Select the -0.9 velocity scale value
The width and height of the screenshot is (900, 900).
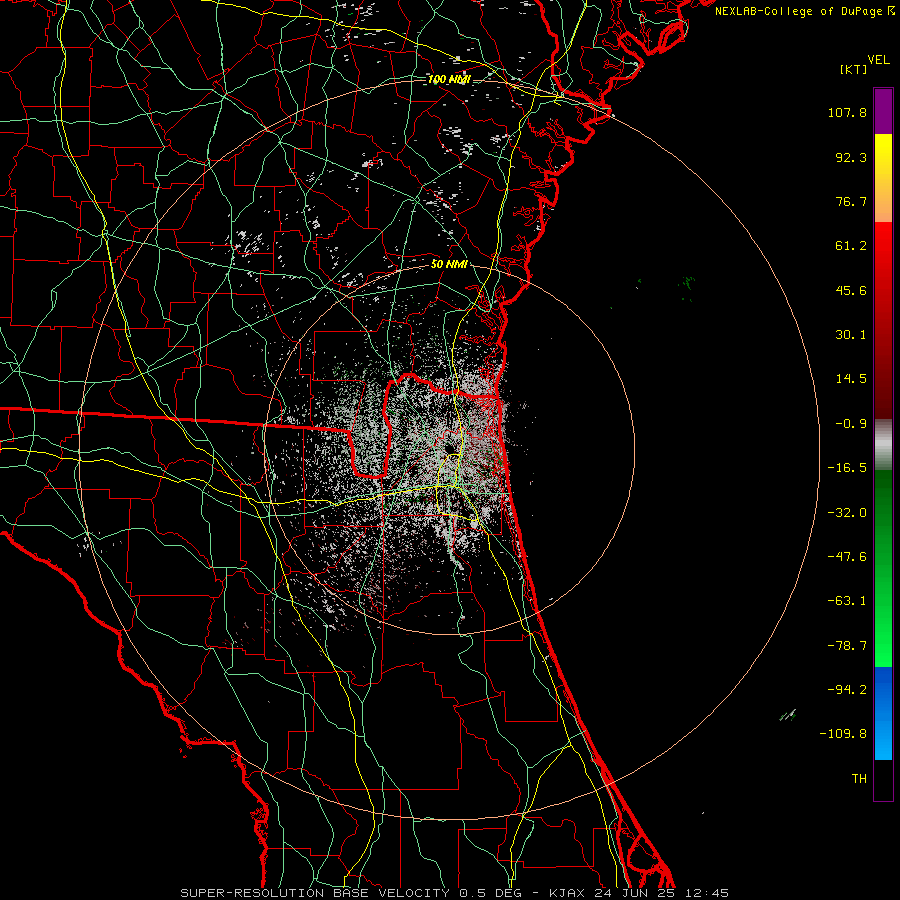pos(851,424)
